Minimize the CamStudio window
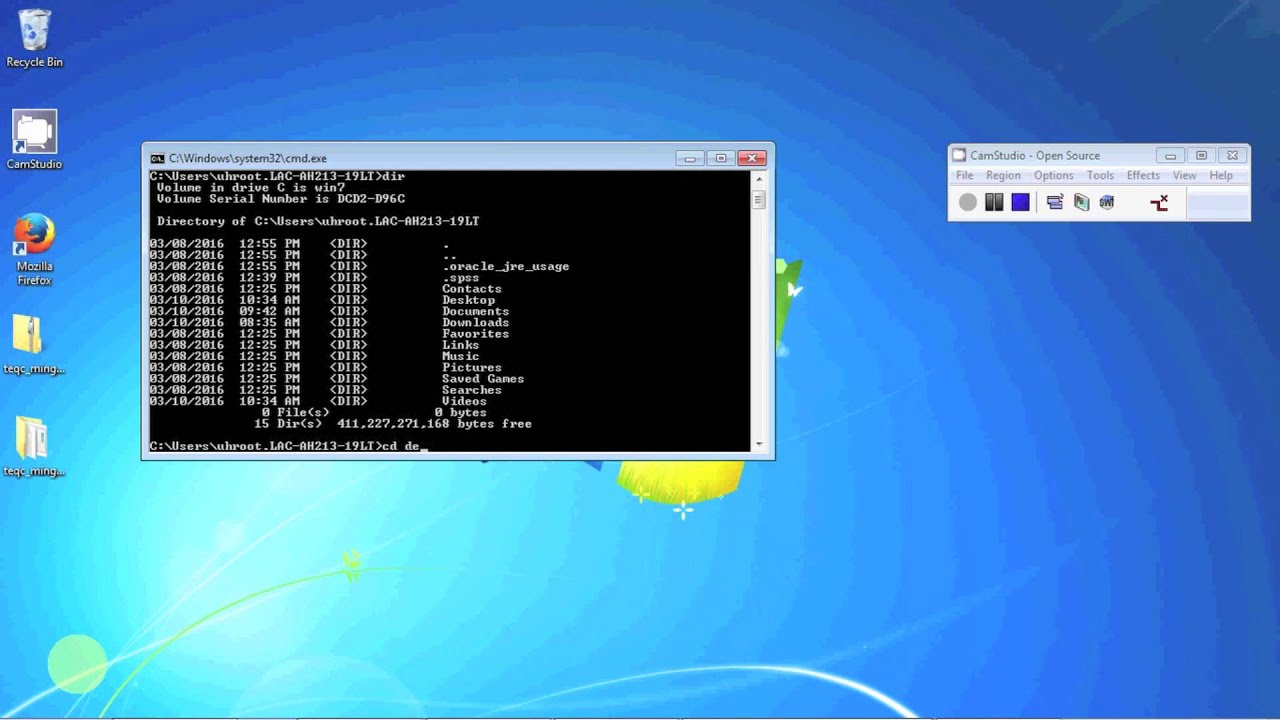 pyautogui.click(x=1170, y=155)
